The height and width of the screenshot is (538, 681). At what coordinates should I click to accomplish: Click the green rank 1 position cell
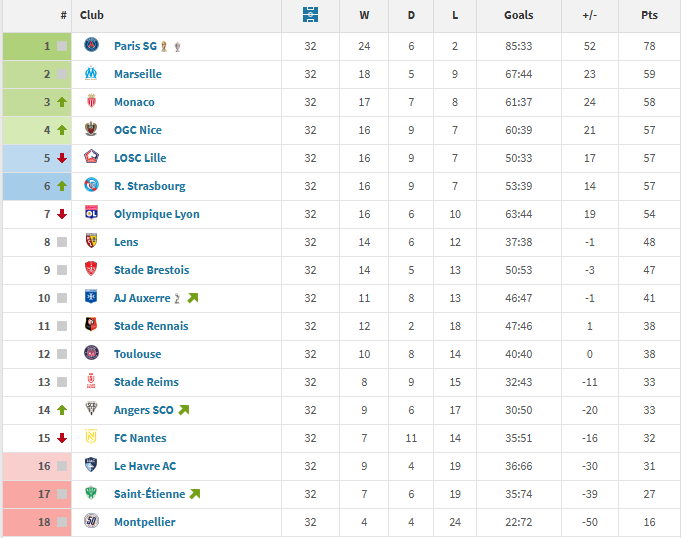[37, 46]
